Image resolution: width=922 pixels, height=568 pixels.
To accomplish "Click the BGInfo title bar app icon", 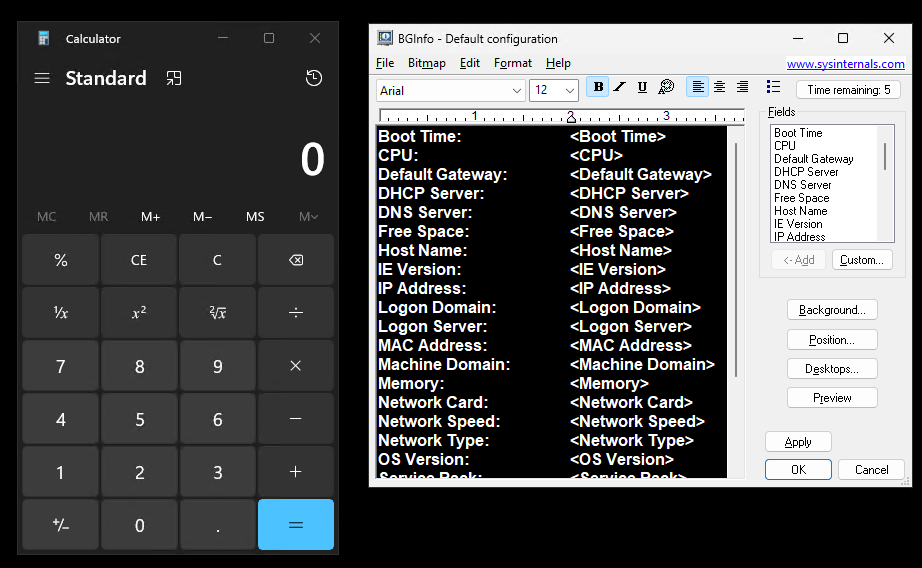I will (385, 38).
